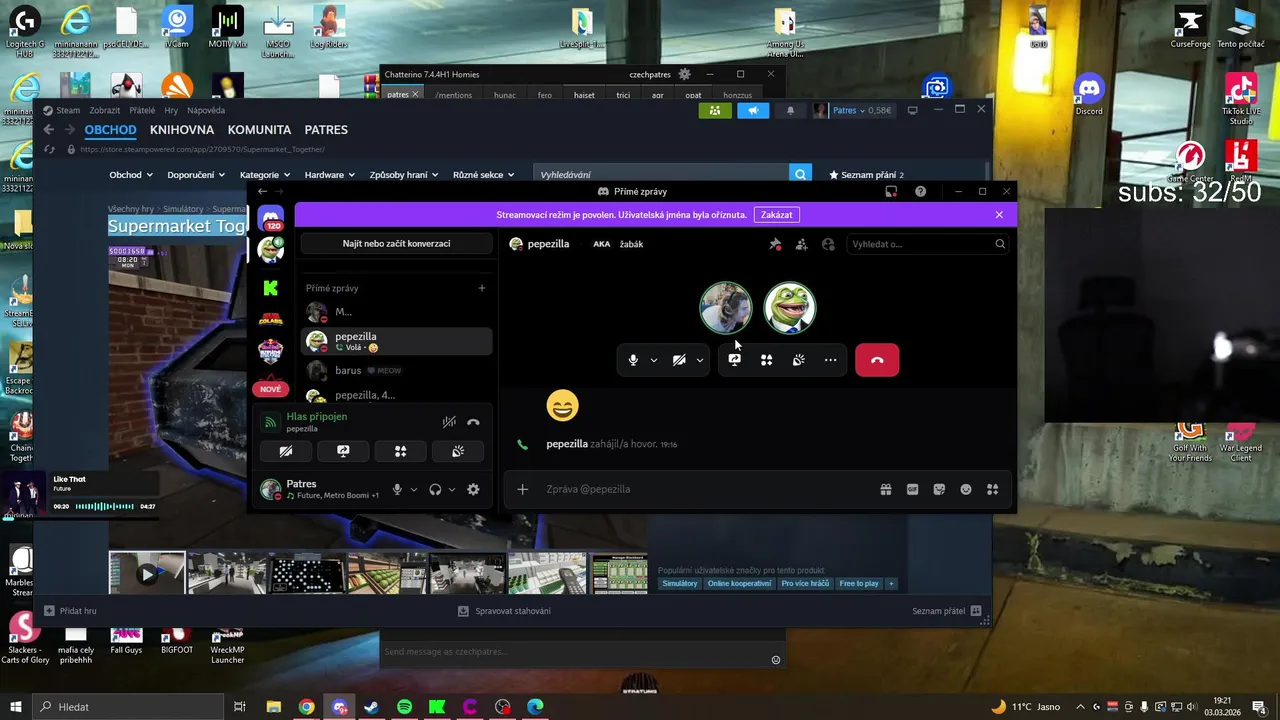The height and width of the screenshot is (720, 1280).
Task: Add friends to the DM icon
Action: click(x=801, y=244)
